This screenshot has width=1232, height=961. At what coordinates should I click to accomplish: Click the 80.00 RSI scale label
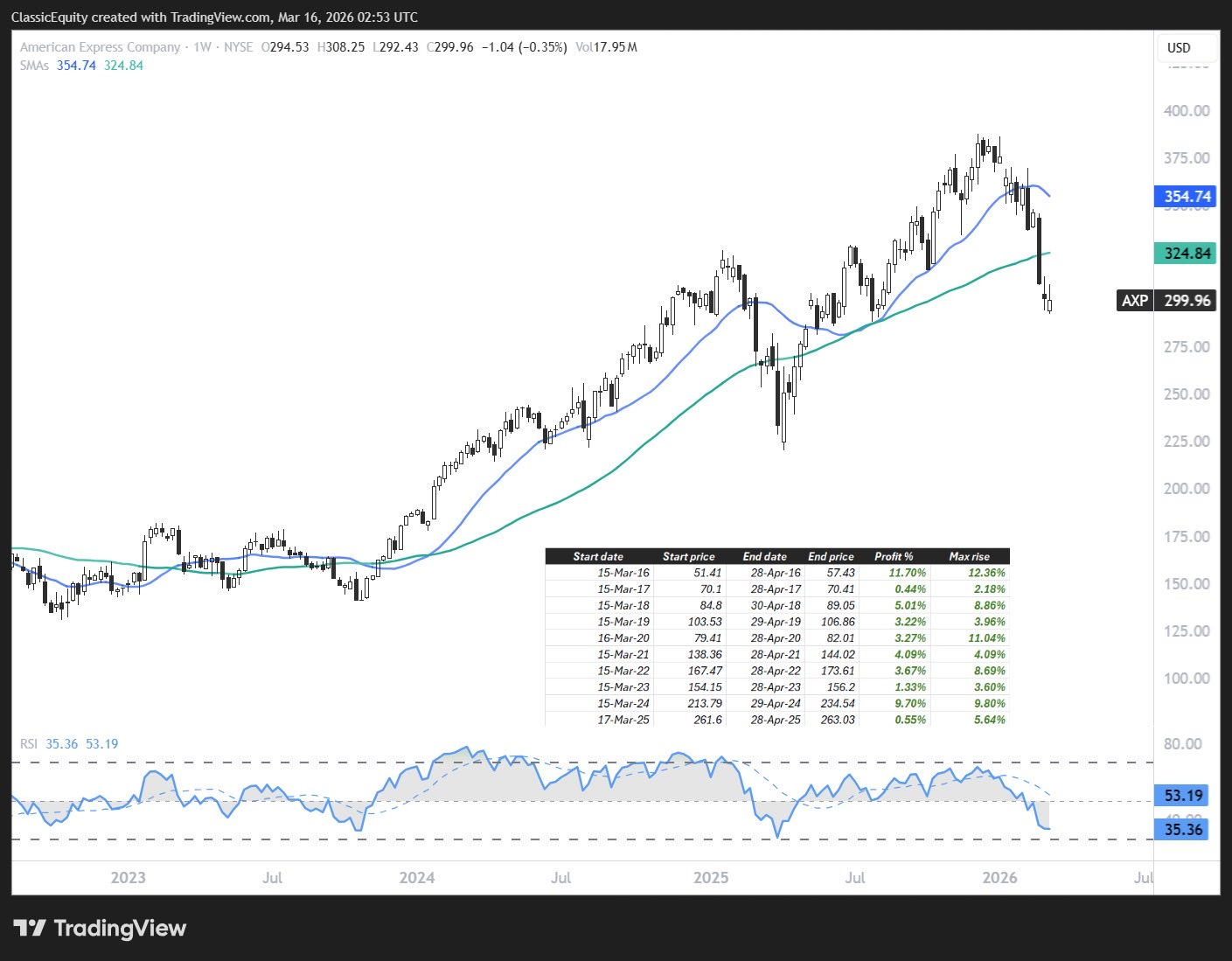point(1182,744)
